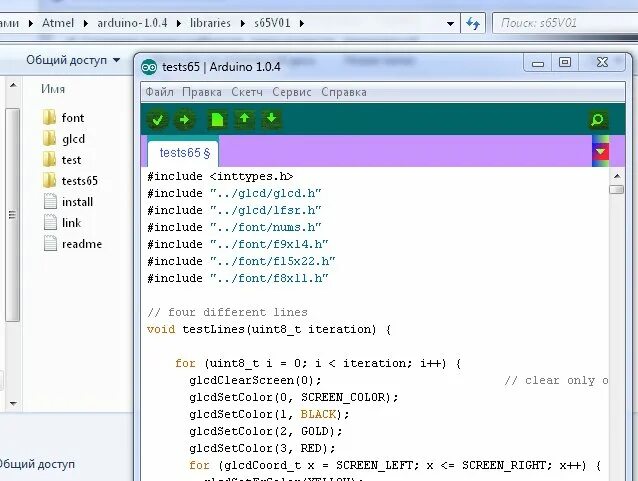Click the Explorer navigation pane scroll up arrow
Viewport: 638px width, 481px height.
13,85
